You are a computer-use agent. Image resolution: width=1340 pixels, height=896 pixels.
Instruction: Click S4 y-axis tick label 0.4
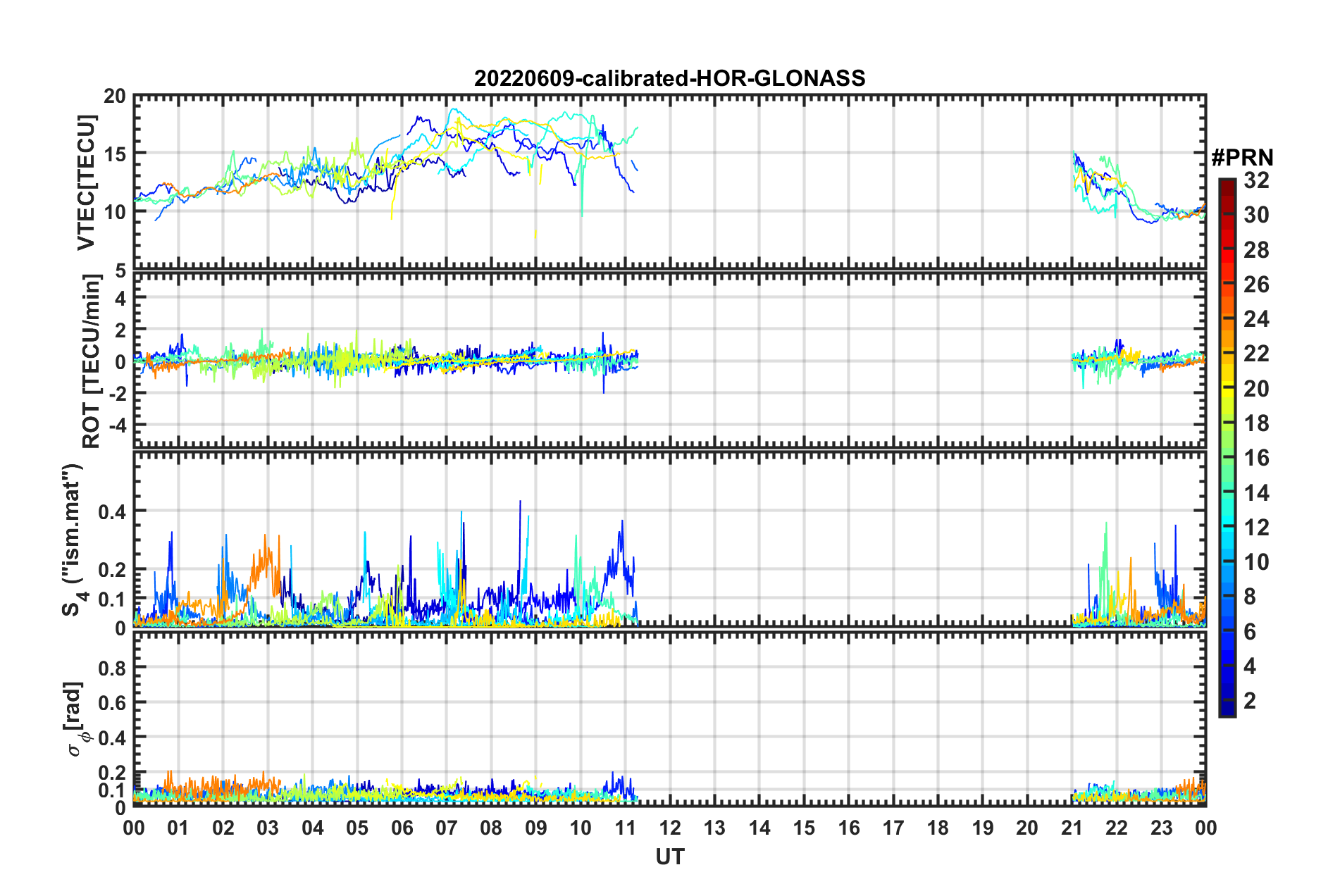[112, 511]
